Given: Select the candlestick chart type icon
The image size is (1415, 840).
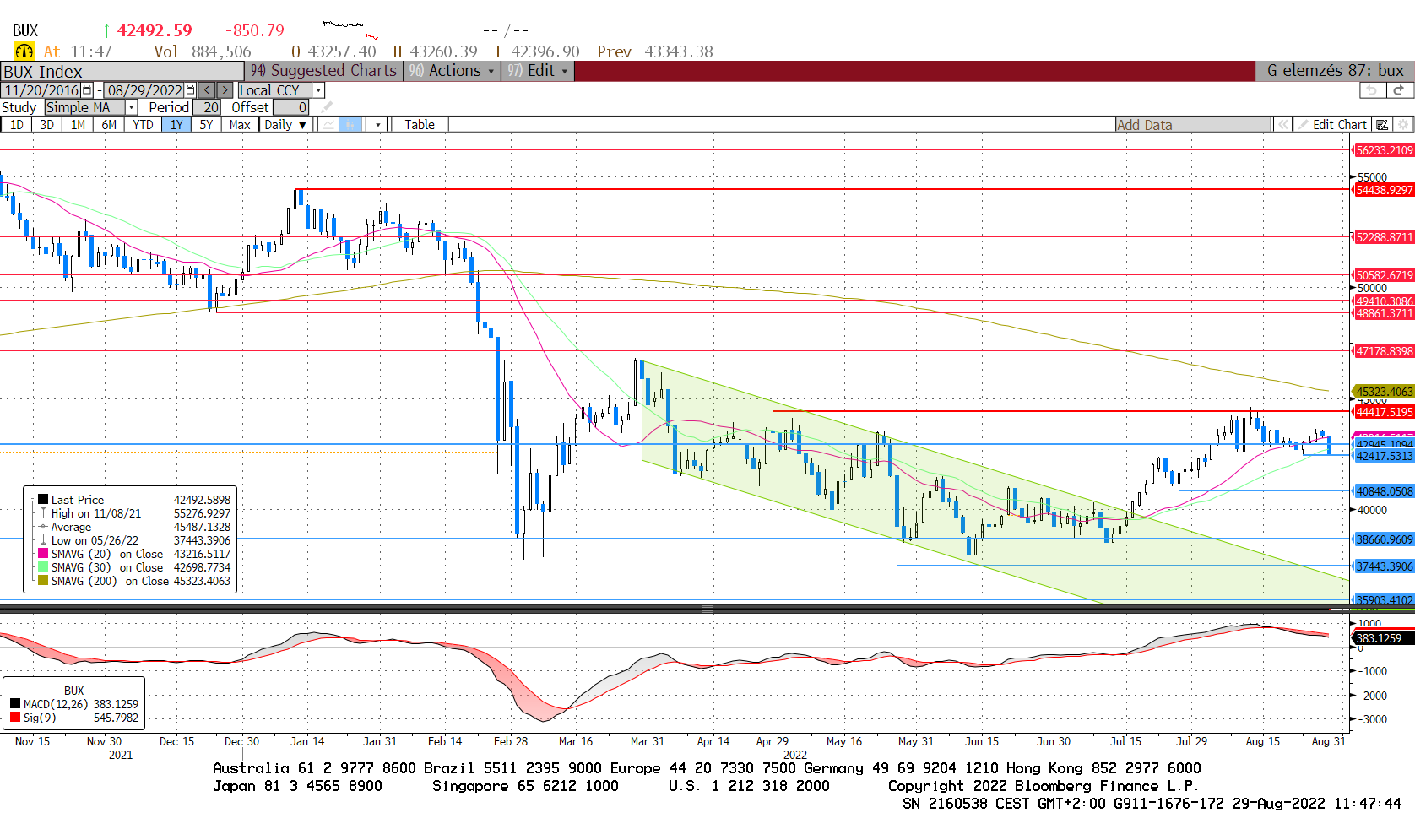Looking at the screenshot, I should click(350, 125).
